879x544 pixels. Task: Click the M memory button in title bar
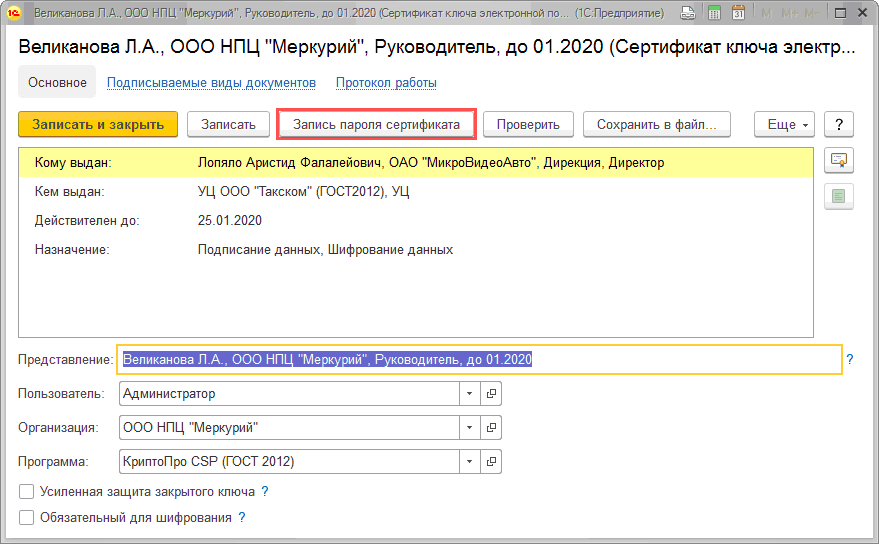coord(766,13)
